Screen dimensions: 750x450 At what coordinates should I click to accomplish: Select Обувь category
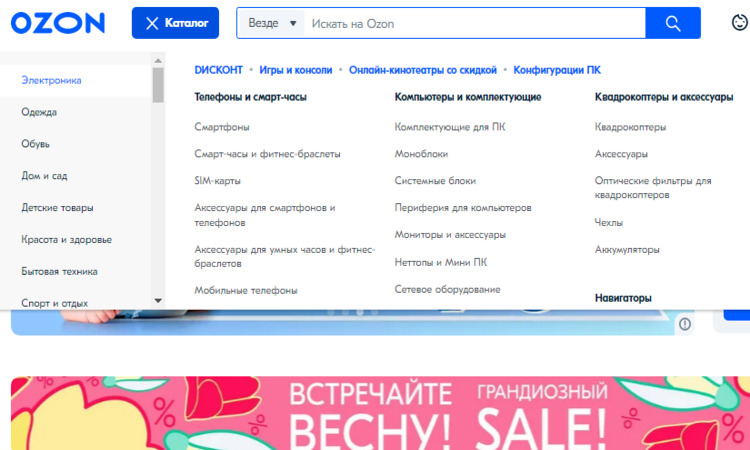pyautogui.click(x=35, y=144)
